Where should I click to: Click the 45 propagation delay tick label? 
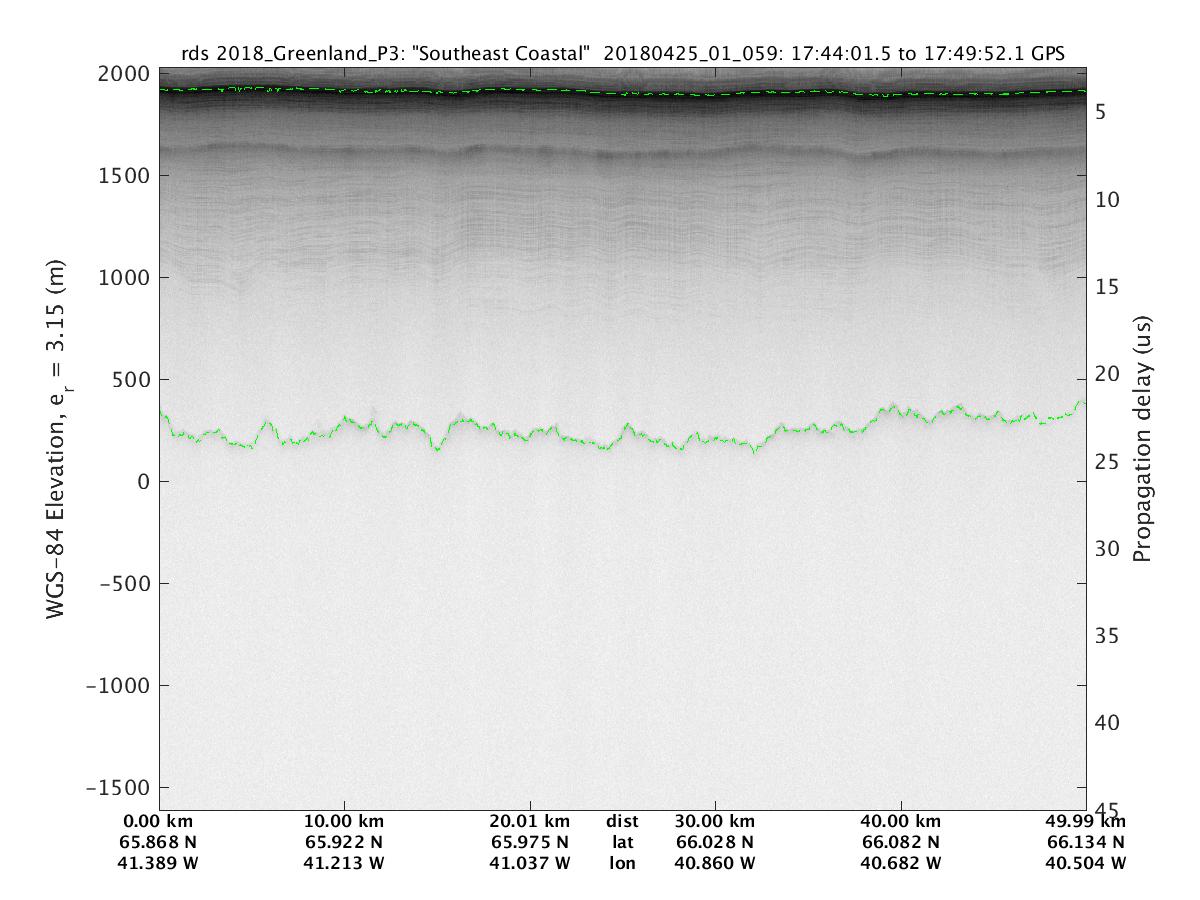pos(1106,810)
